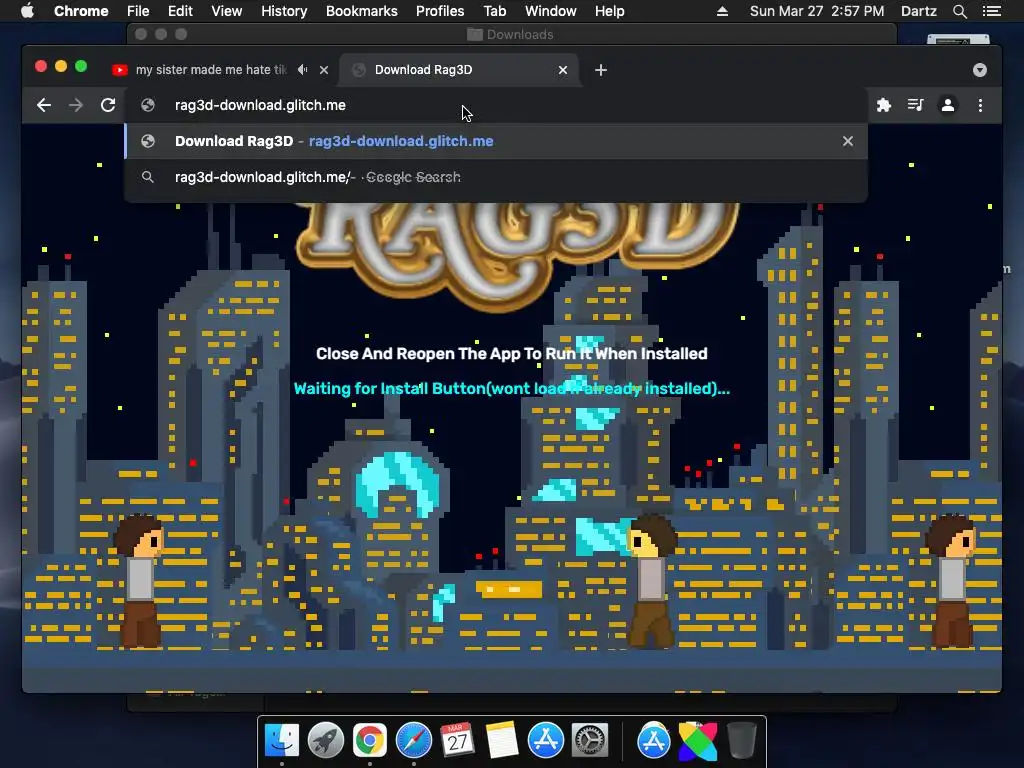The width and height of the screenshot is (1024, 768).
Task: Open Chrome's three-dot menu
Action: [980, 105]
